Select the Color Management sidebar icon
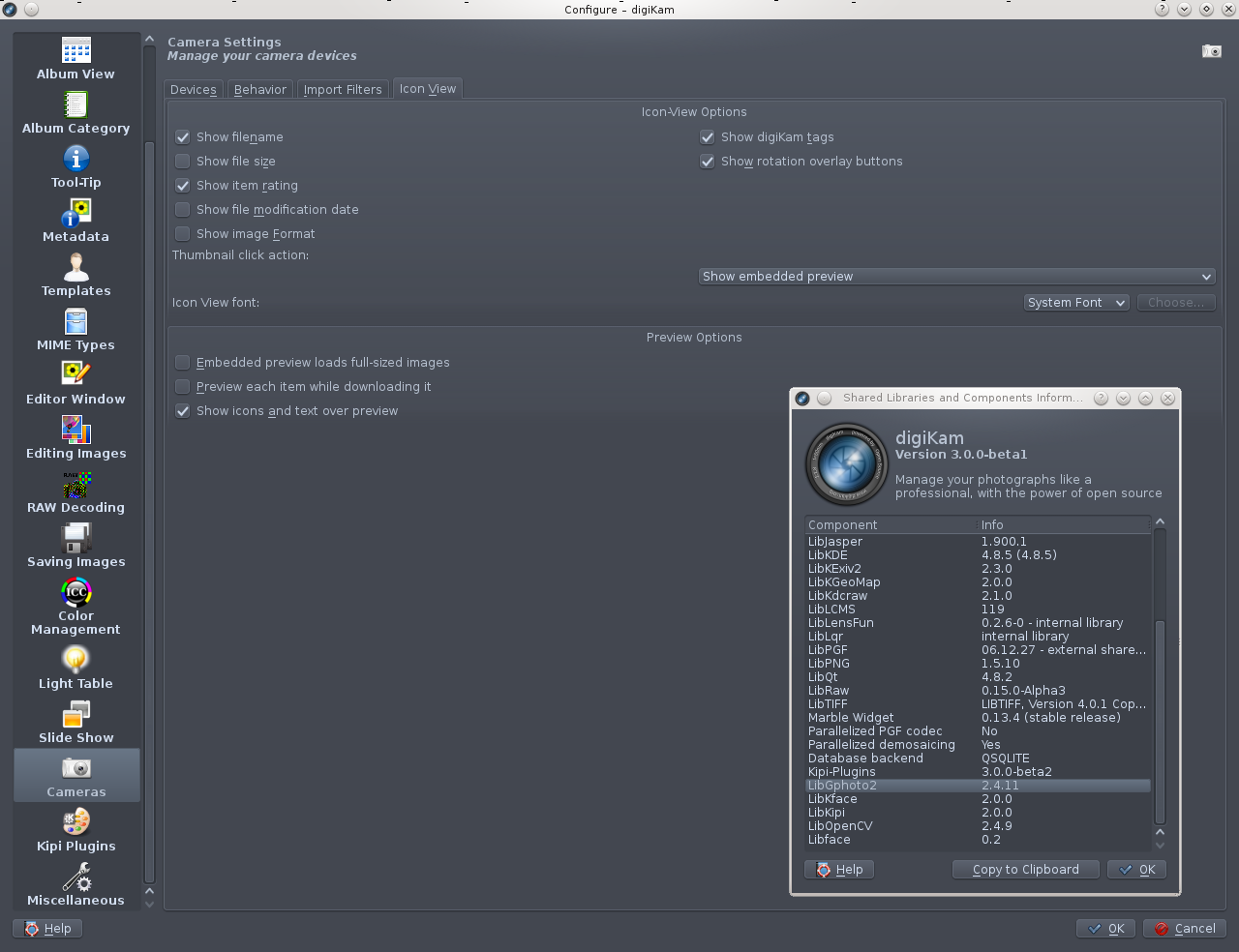This screenshot has height=952, width=1239. (x=76, y=605)
